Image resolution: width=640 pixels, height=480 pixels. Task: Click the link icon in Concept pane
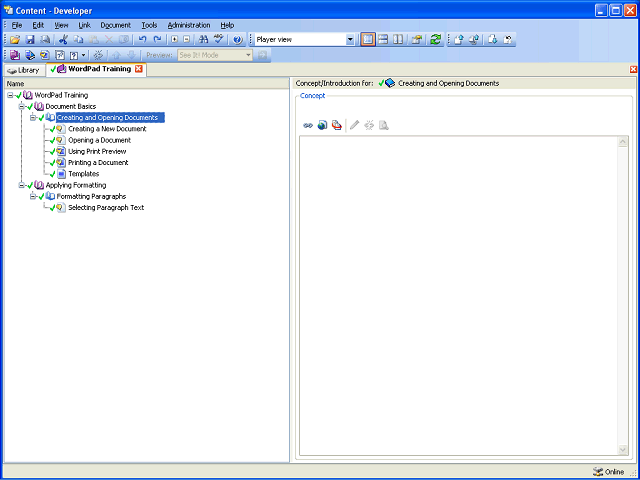tap(308, 125)
